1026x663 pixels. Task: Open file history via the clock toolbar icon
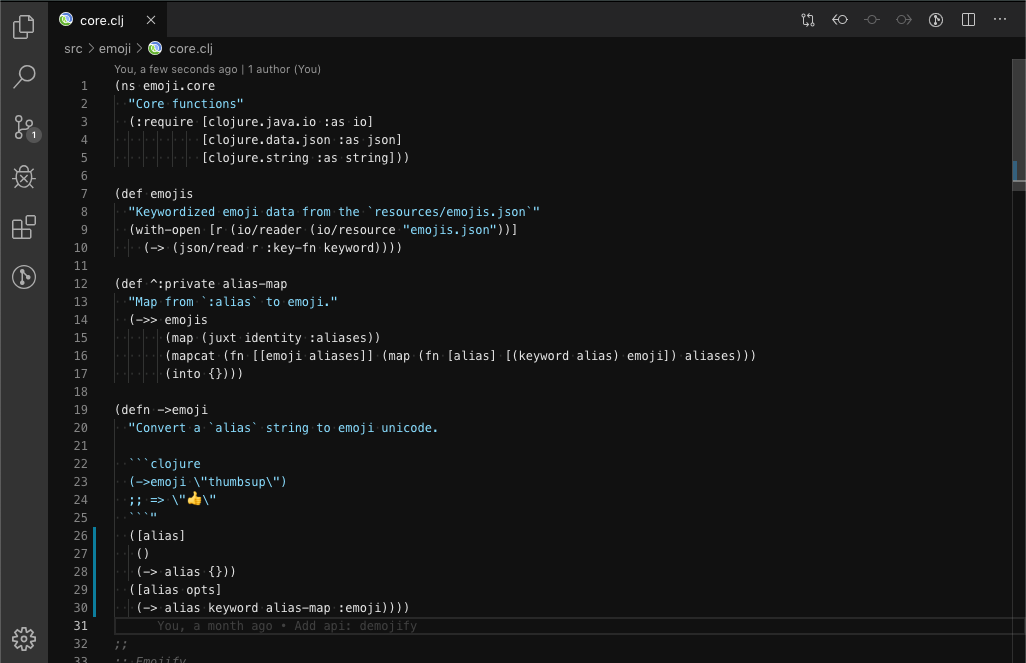(935, 19)
